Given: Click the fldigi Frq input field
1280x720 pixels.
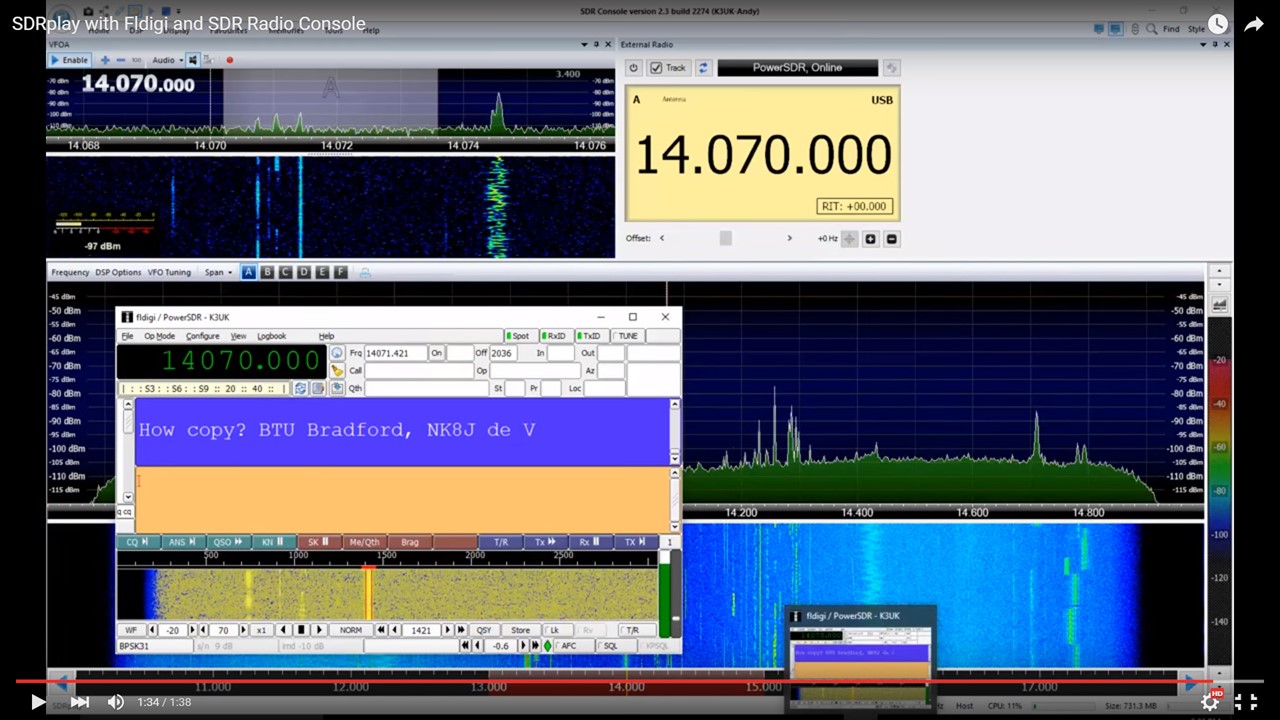Looking at the screenshot, I should point(396,353).
